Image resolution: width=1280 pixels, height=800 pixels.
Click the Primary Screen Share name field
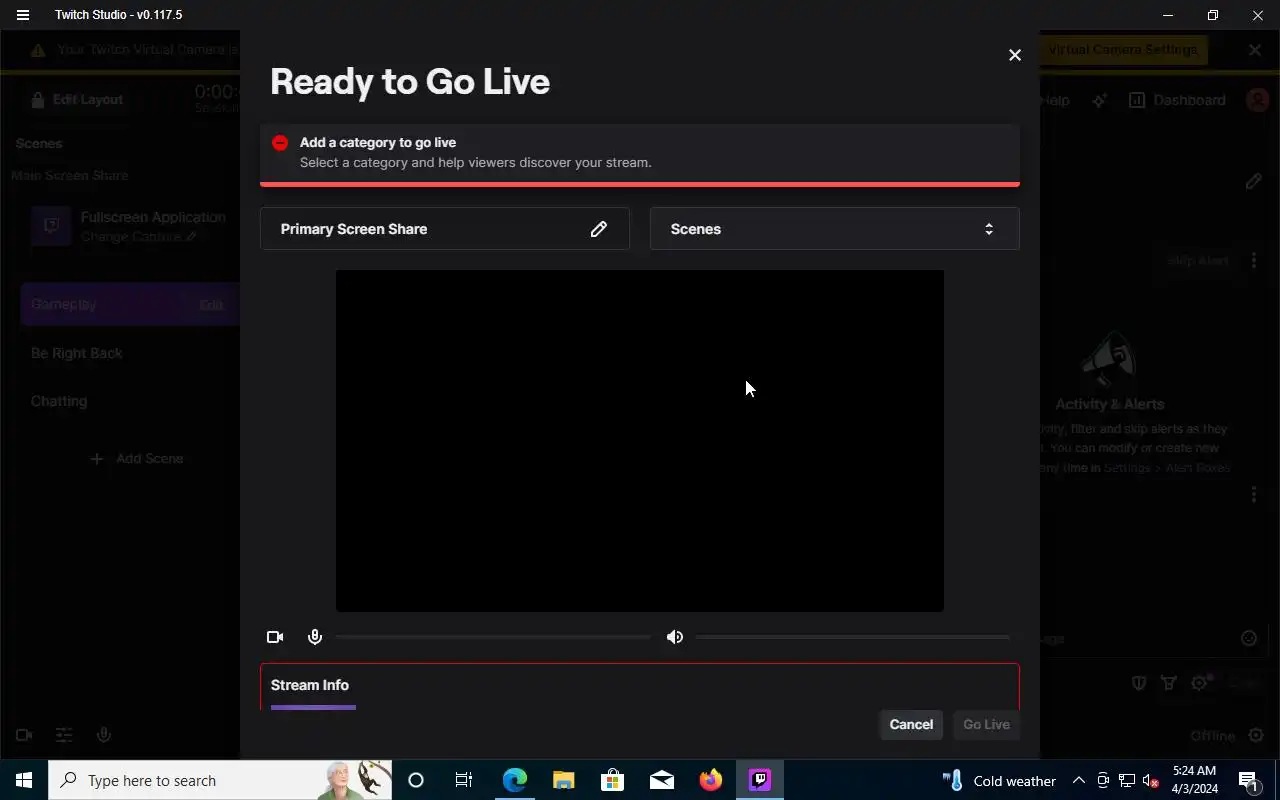tap(444, 229)
